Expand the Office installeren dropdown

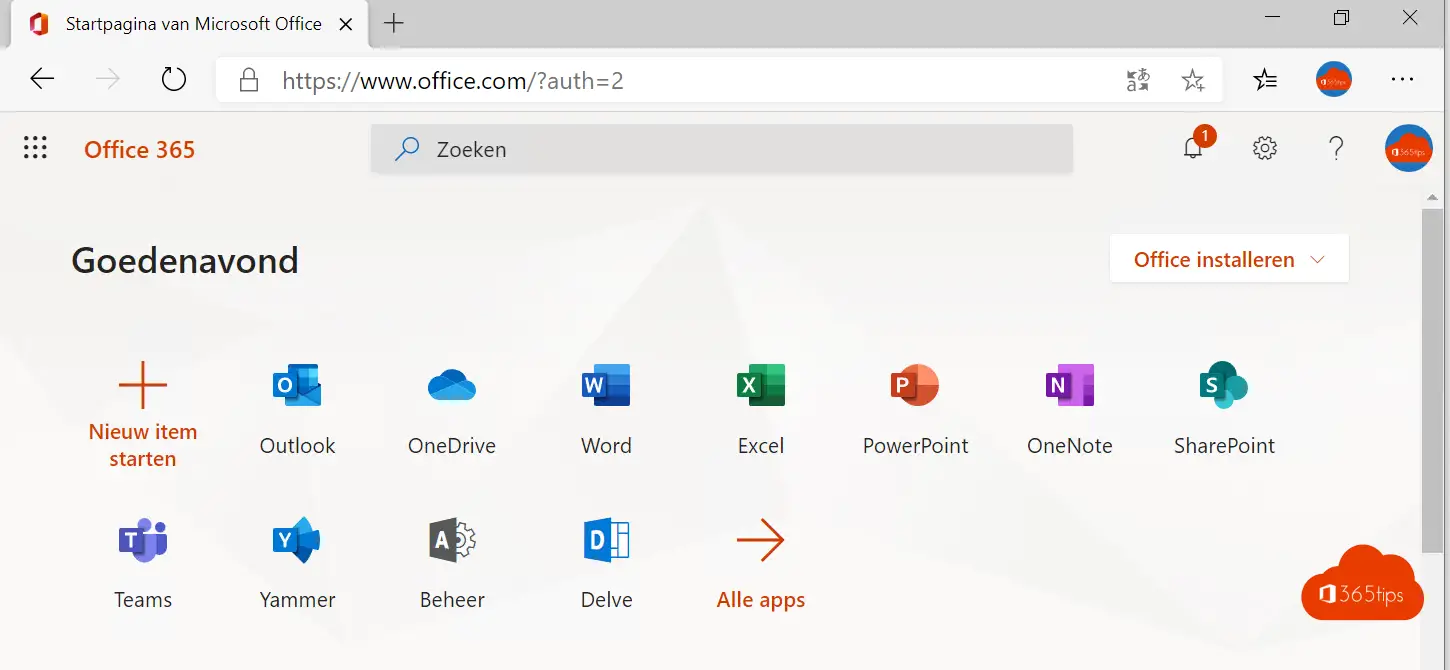1229,260
